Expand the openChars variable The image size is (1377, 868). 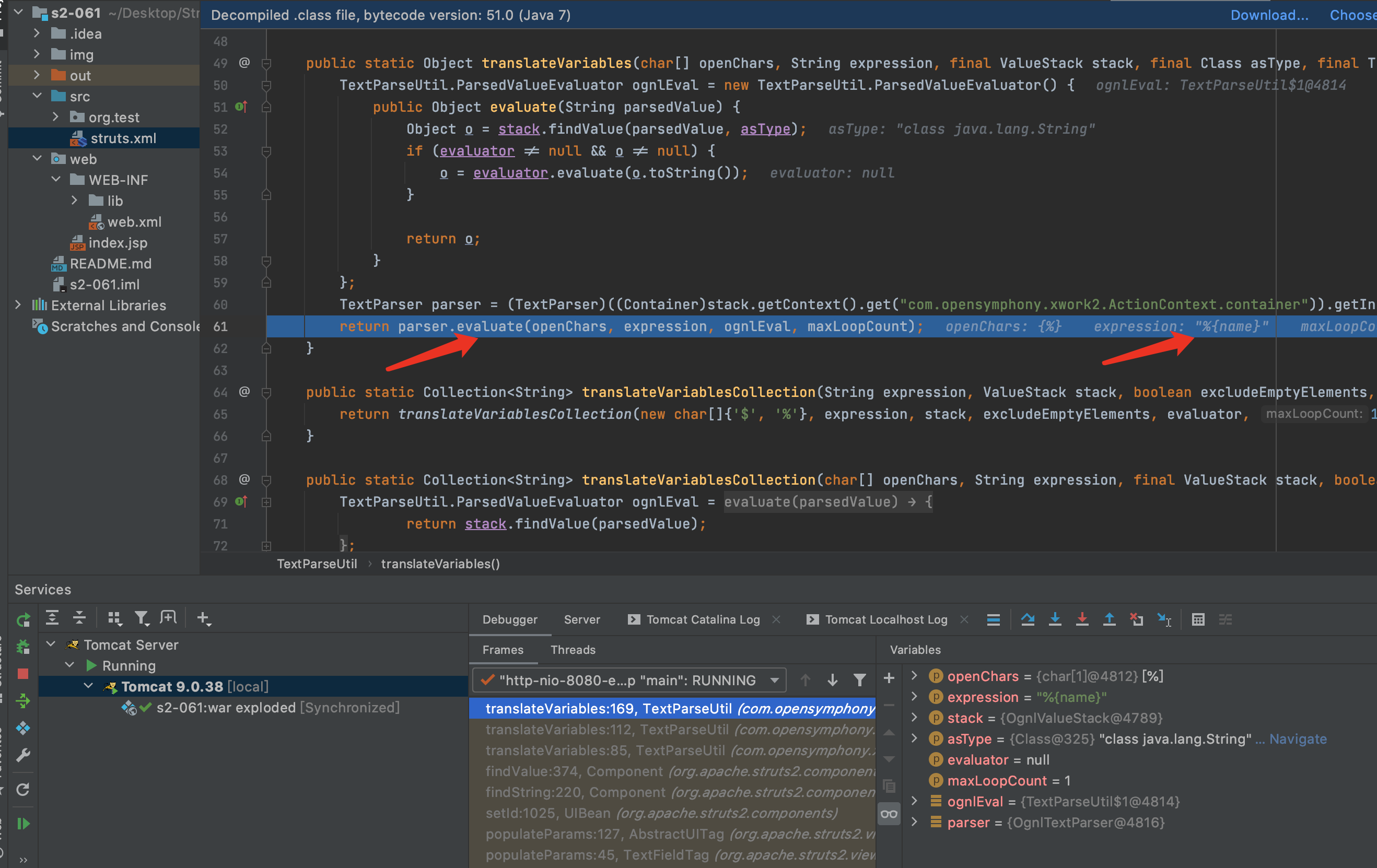tap(914, 676)
